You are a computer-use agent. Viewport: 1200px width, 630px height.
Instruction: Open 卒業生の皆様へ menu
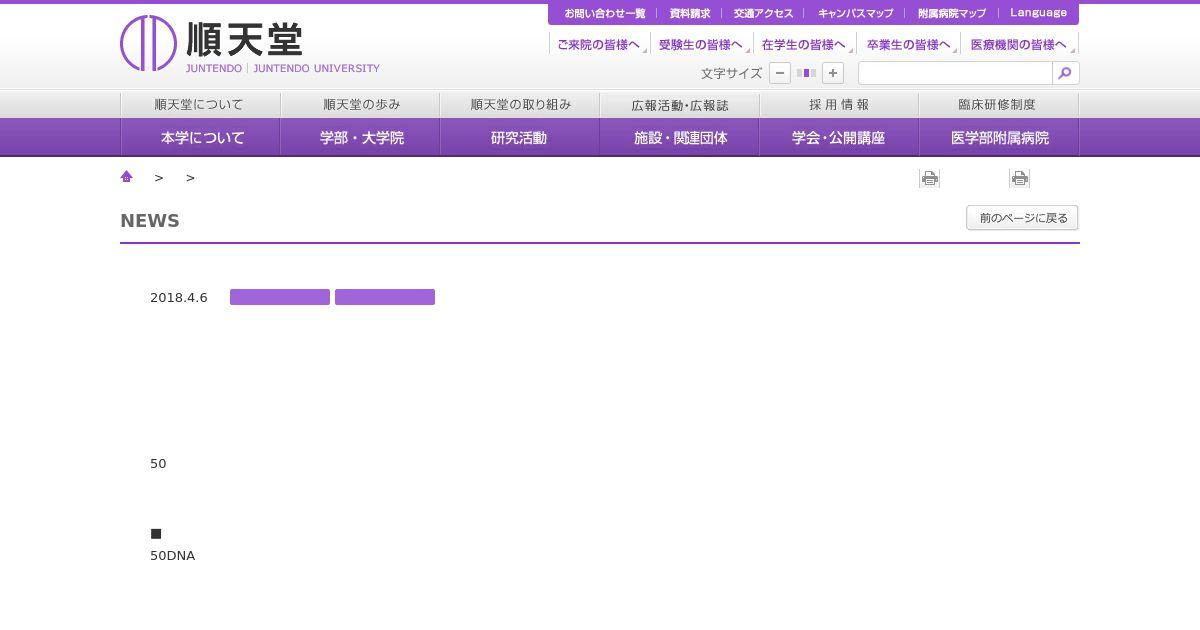(908, 44)
